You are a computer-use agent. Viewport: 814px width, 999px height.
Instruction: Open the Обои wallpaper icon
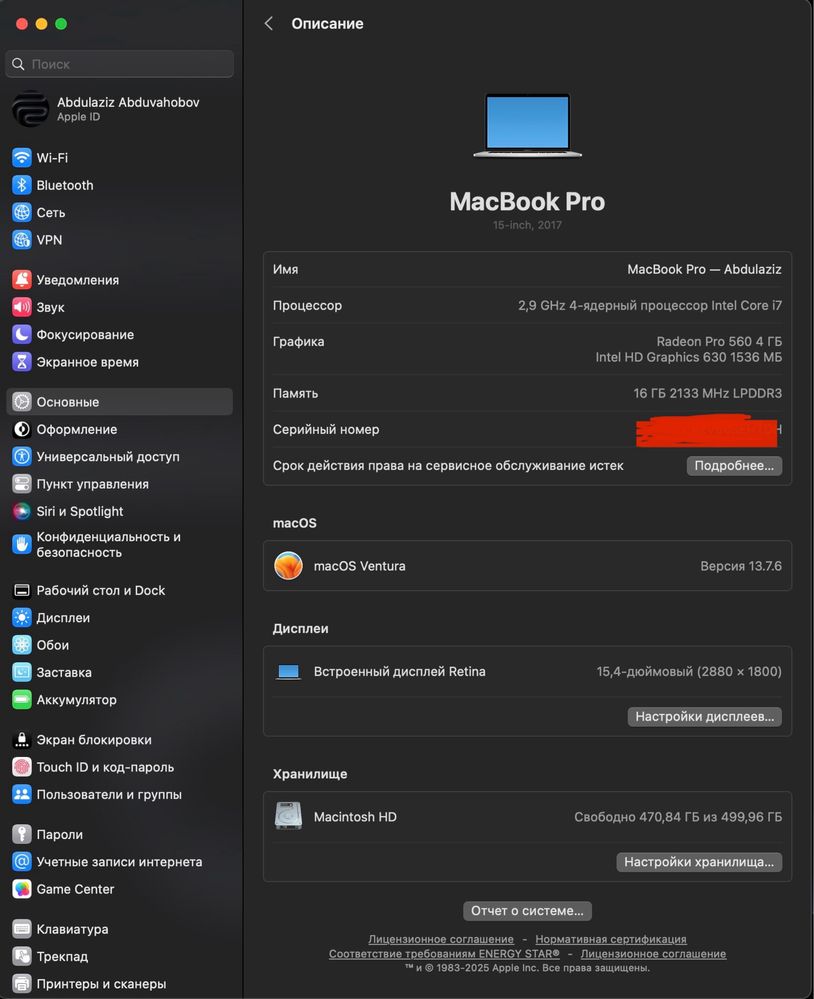click(22, 645)
